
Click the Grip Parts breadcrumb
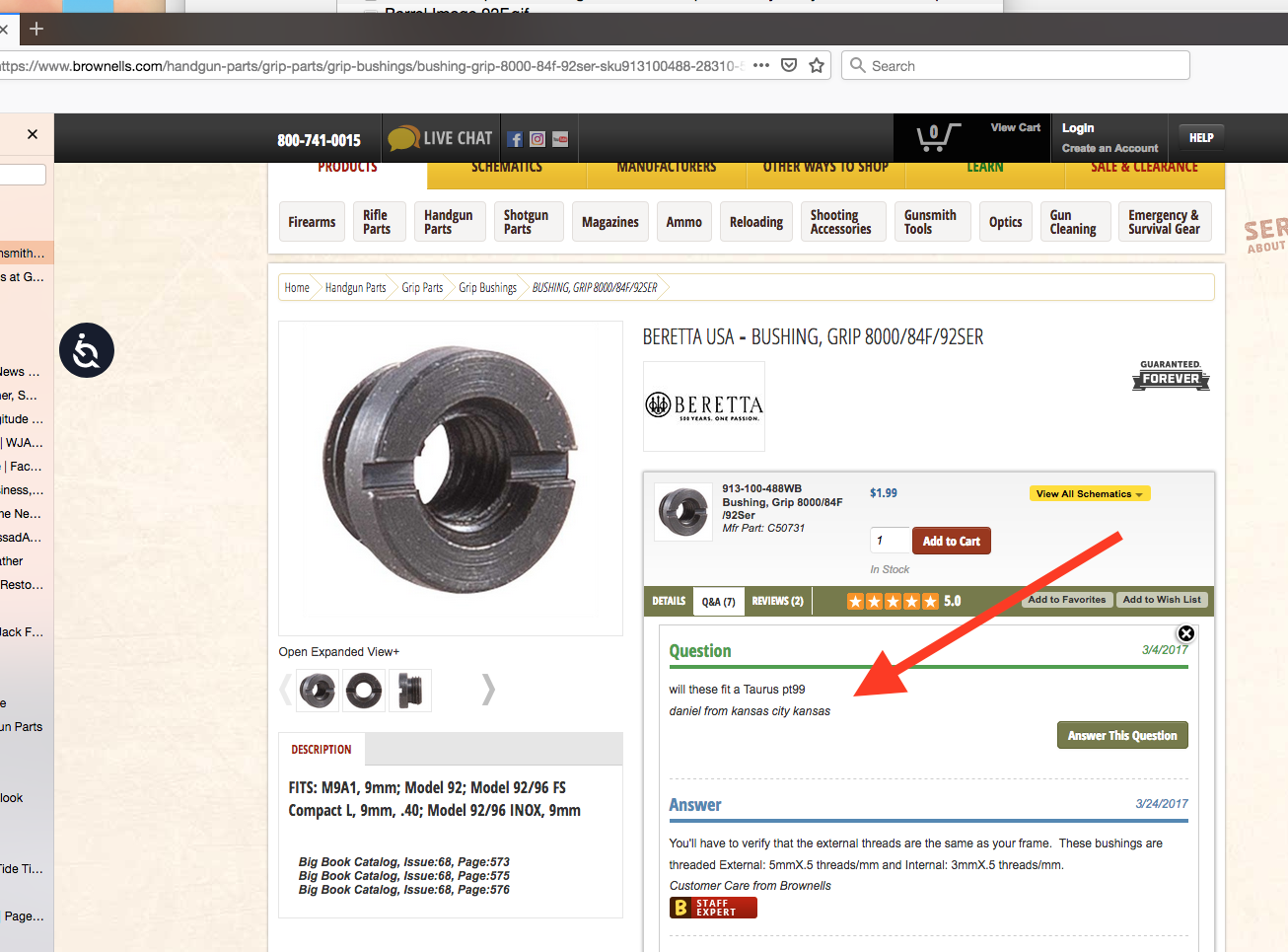(422, 287)
